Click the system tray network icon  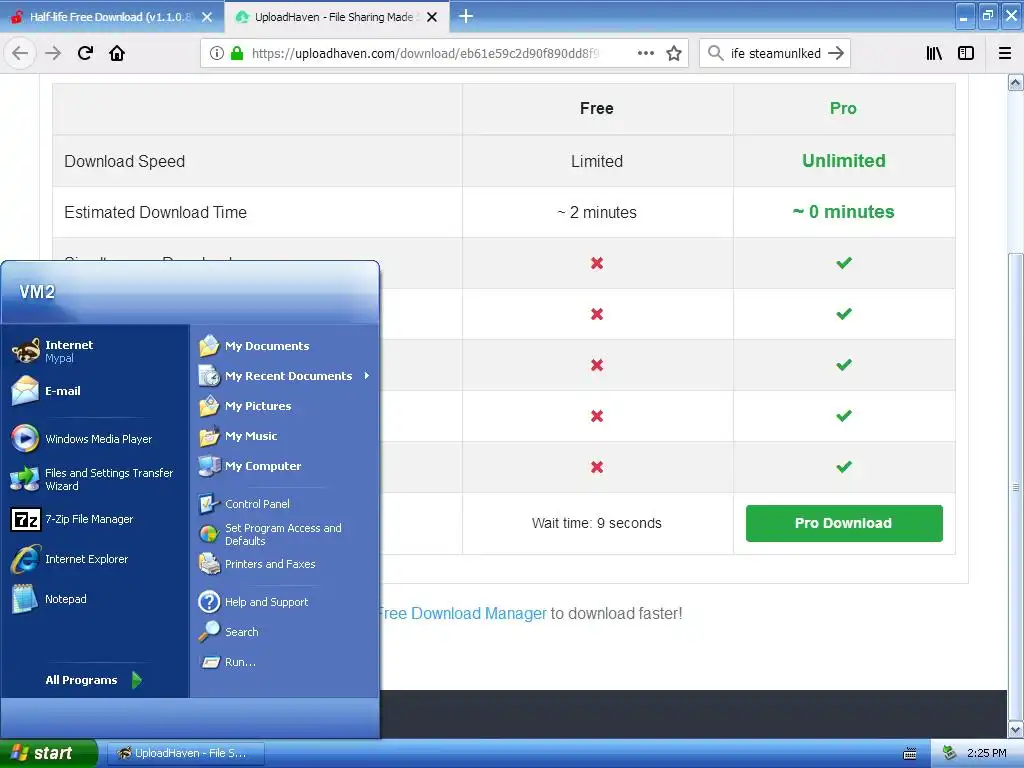pos(950,753)
